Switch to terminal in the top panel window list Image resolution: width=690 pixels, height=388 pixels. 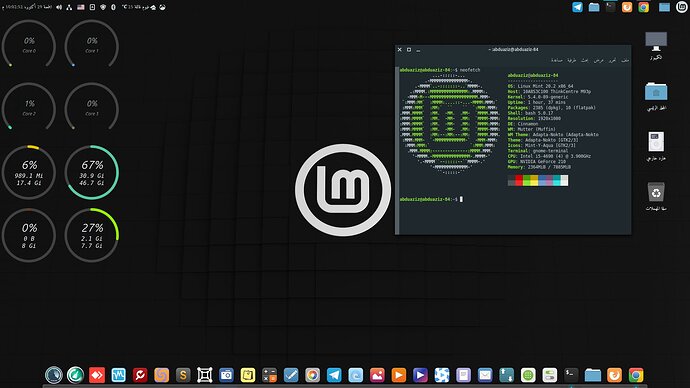pyautogui.click(x=610, y=7)
